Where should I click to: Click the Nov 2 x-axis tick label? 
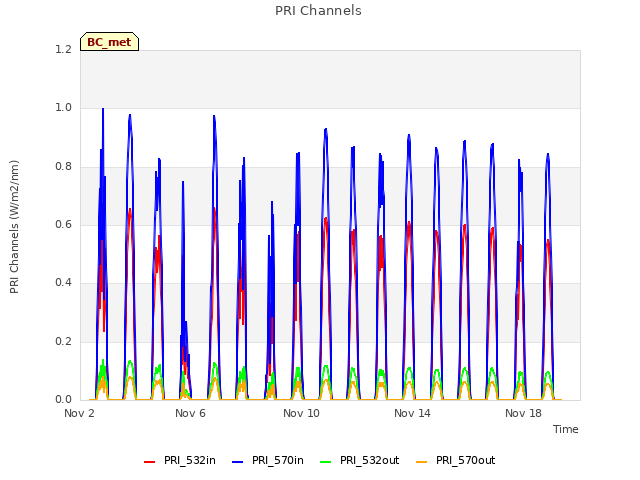(79, 413)
